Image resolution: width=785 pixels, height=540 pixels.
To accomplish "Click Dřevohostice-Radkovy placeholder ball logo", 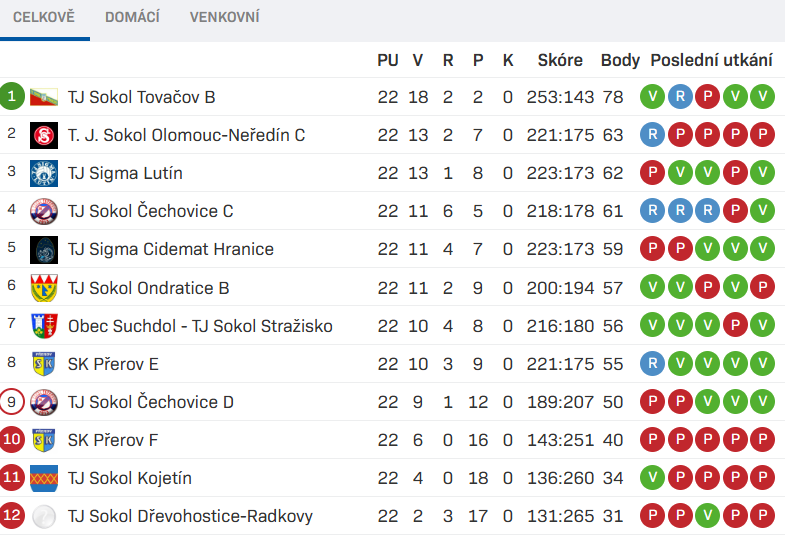I will pyautogui.click(x=44, y=516).
